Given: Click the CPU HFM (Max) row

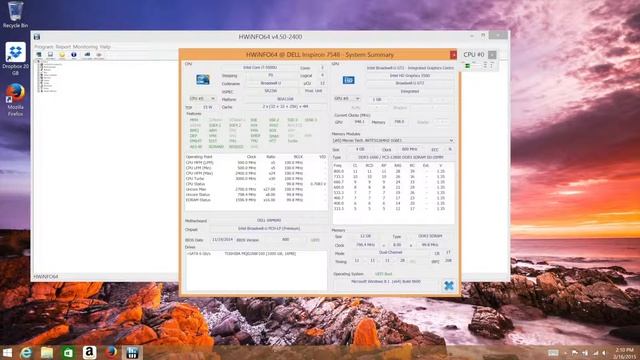Looking at the screenshot, I should coord(256,173).
